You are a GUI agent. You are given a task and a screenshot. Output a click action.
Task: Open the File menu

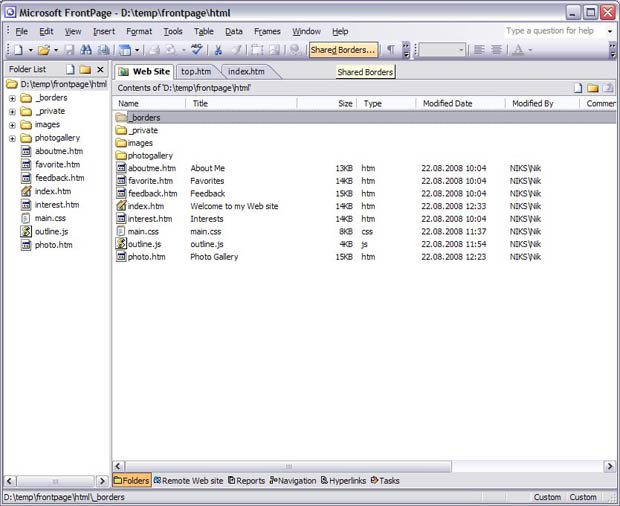pyautogui.click(x=21, y=31)
